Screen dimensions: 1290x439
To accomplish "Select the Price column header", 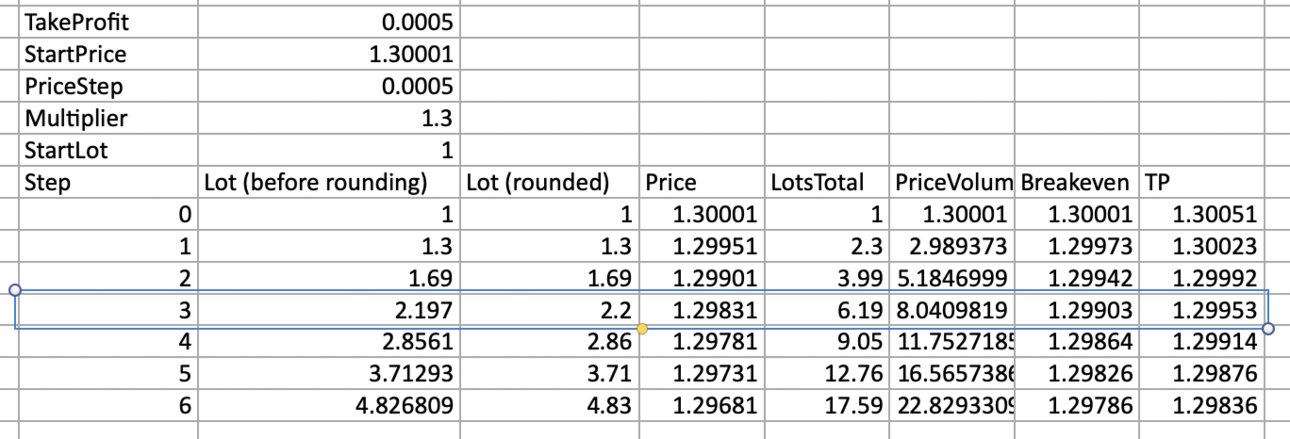I will click(x=701, y=183).
